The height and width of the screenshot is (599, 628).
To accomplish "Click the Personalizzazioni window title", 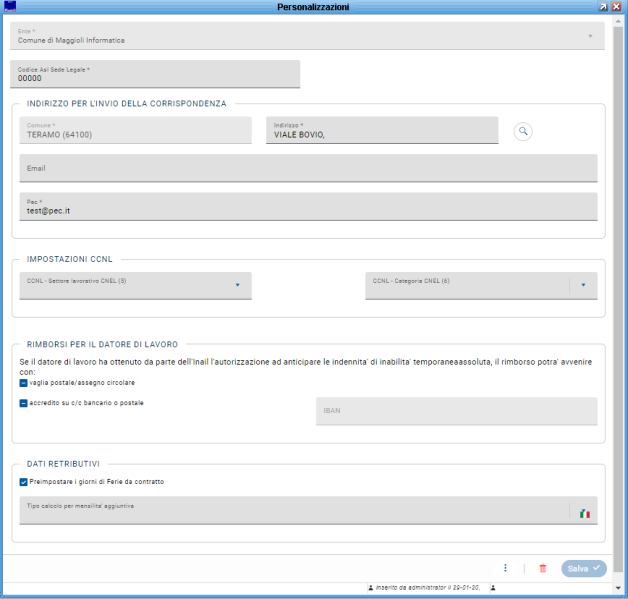I will (x=313, y=7).
